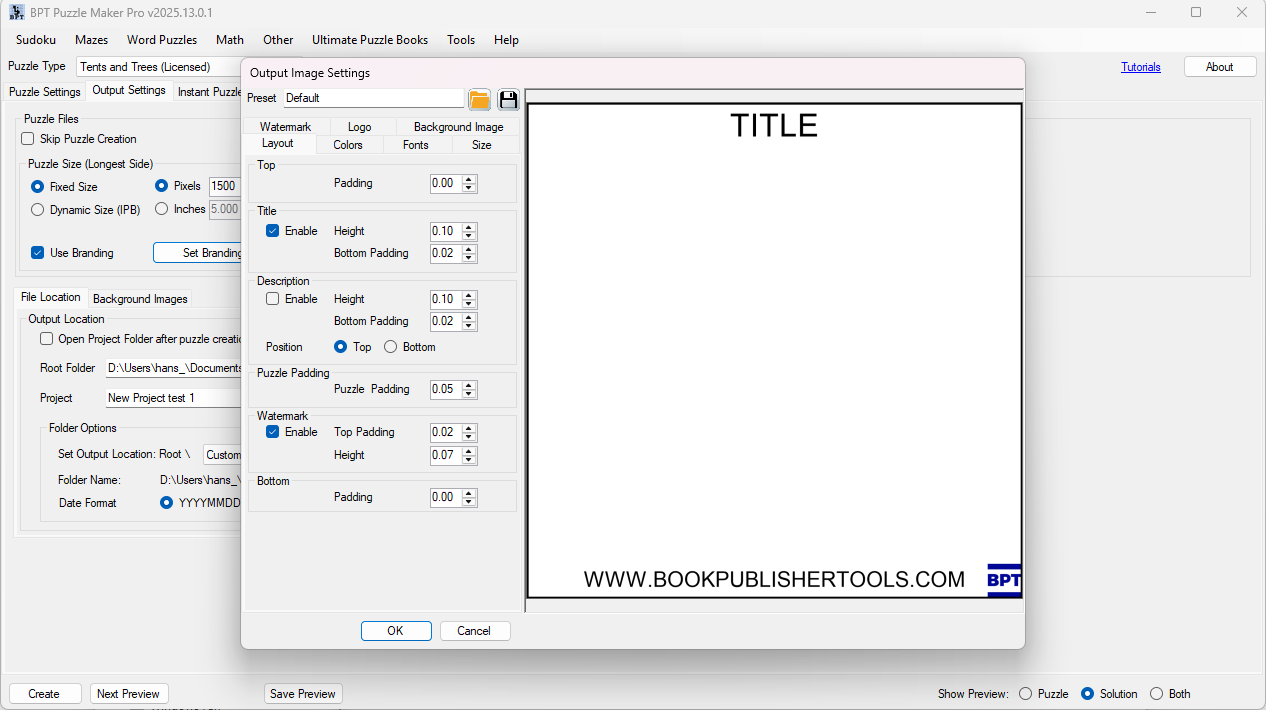1266x712 pixels.
Task: Save preset with the floppy disk icon
Action: point(508,99)
